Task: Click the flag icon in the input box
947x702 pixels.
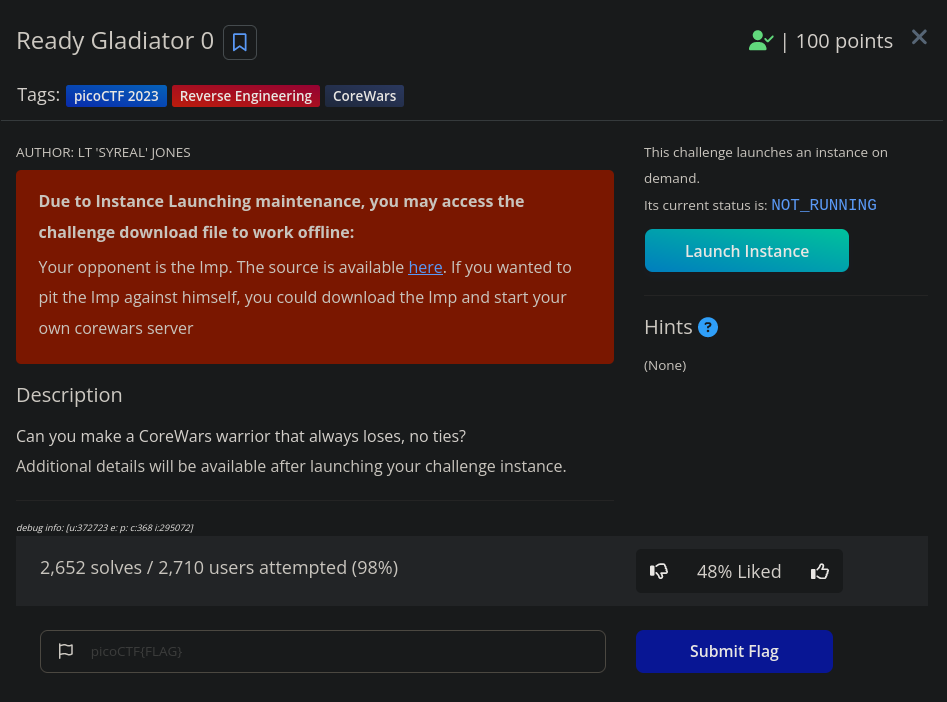Action: point(66,651)
